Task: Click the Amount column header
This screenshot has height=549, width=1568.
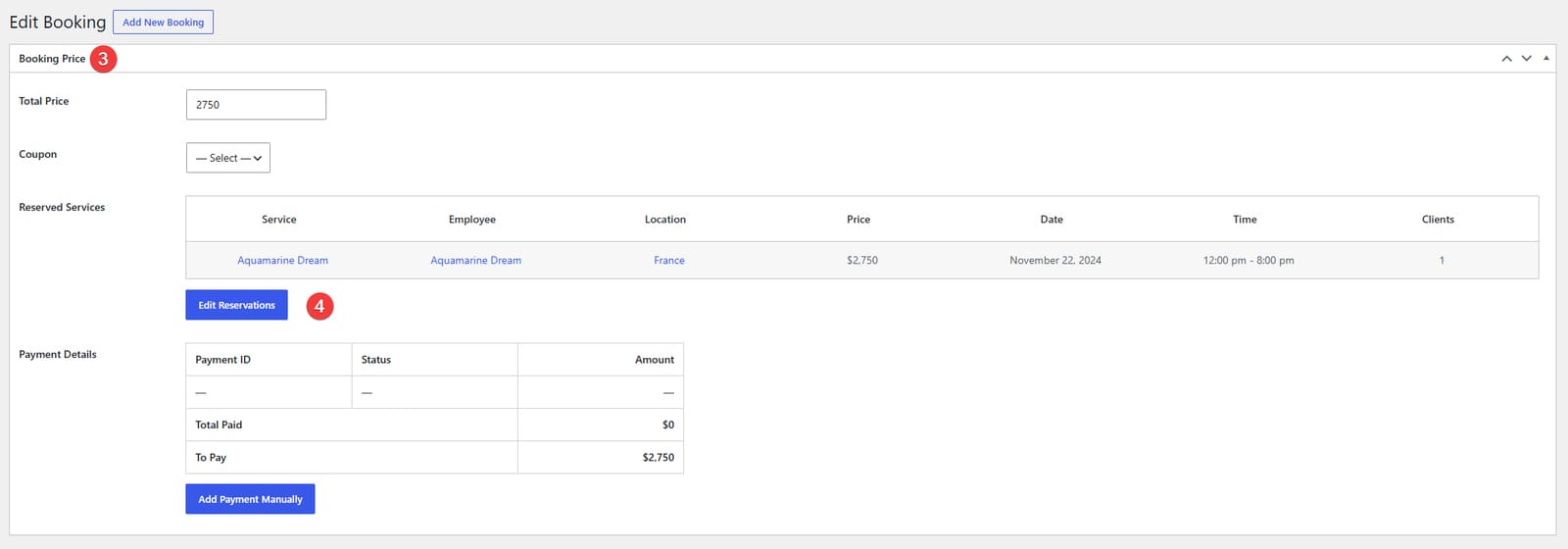Action: [x=655, y=360]
